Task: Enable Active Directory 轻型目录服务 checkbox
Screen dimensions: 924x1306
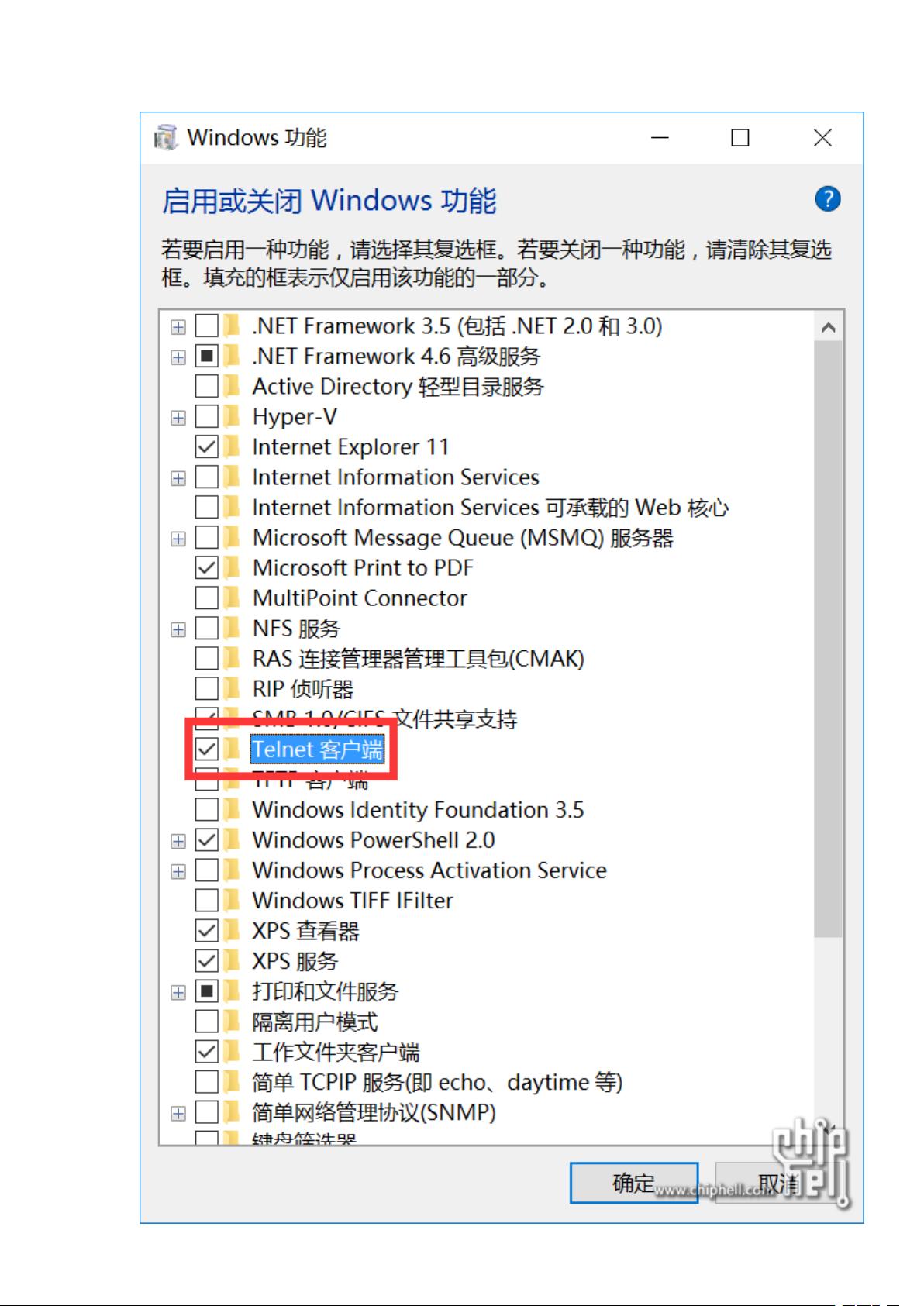Action: 206,387
